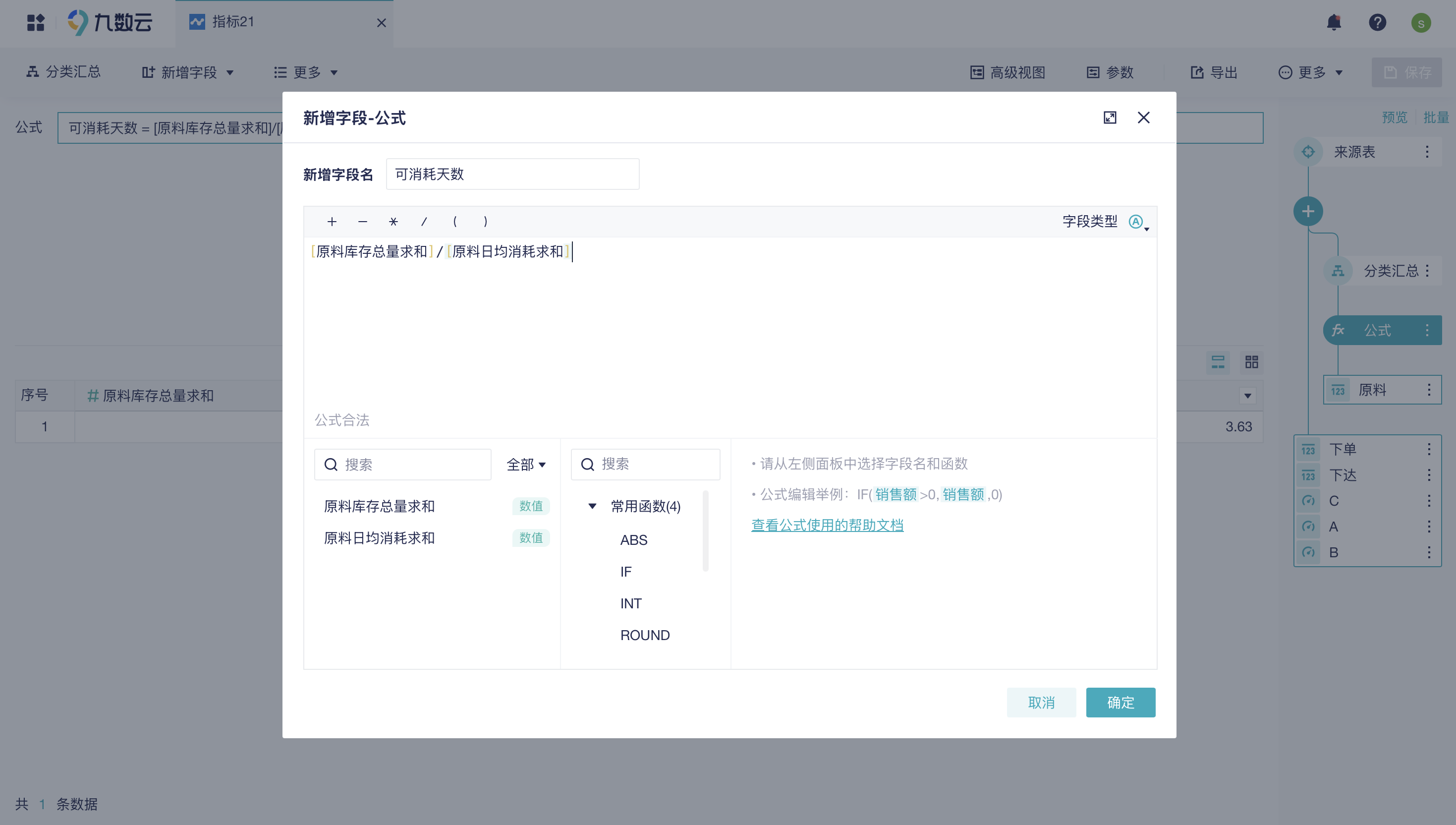Screen dimensions: 1456x825
Task: Open the 全部 filter dropdown
Action: pos(525,464)
